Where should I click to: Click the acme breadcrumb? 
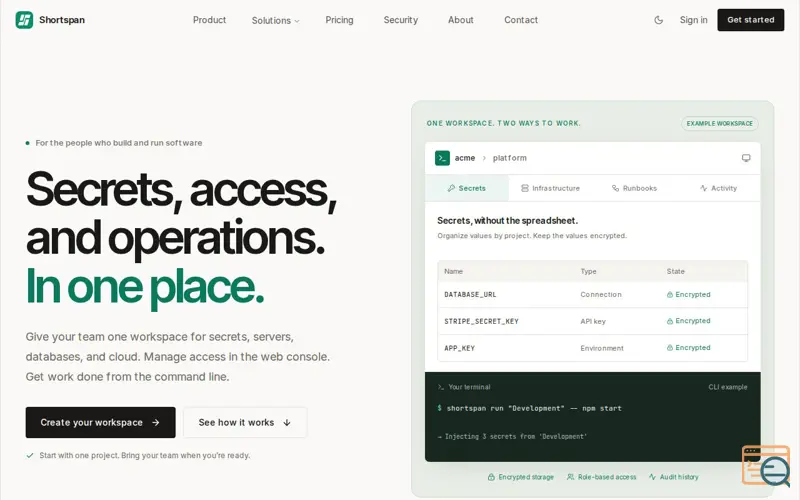(x=465, y=158)
